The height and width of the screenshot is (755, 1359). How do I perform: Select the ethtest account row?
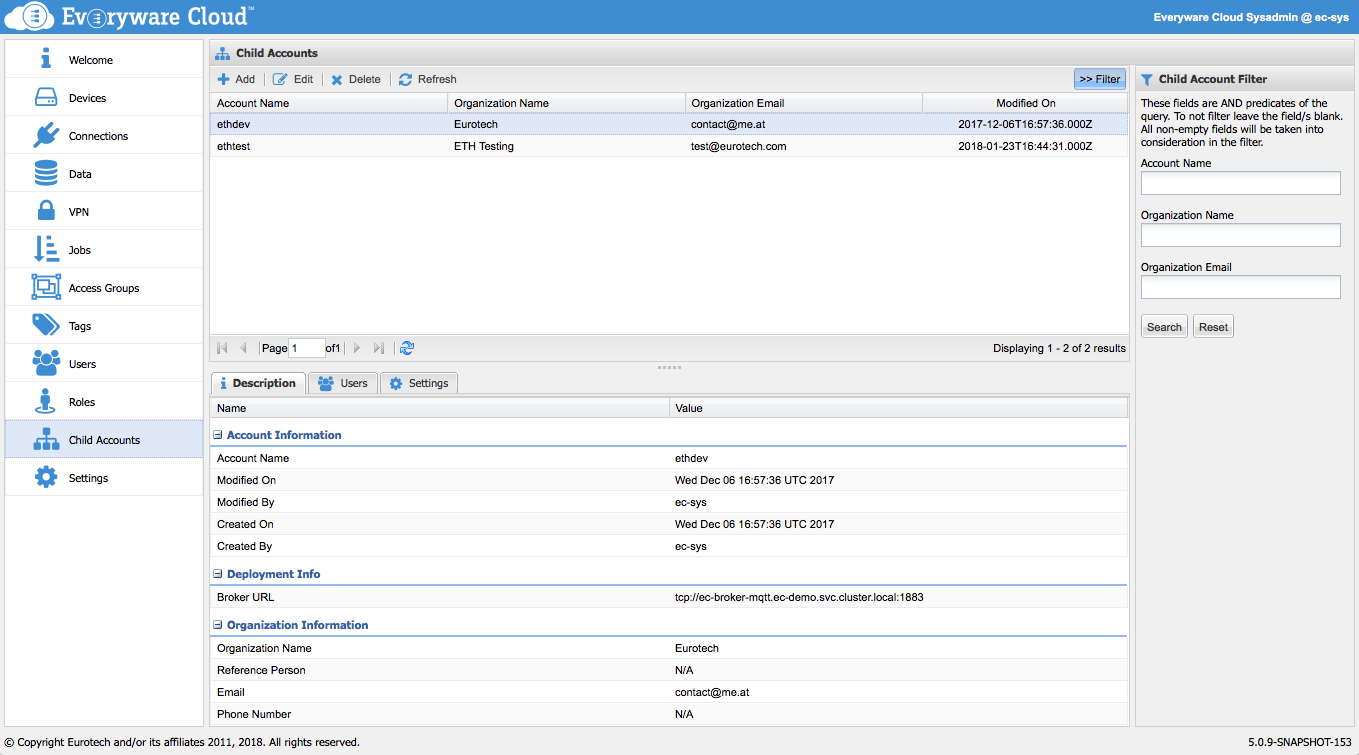click(669, 146)
